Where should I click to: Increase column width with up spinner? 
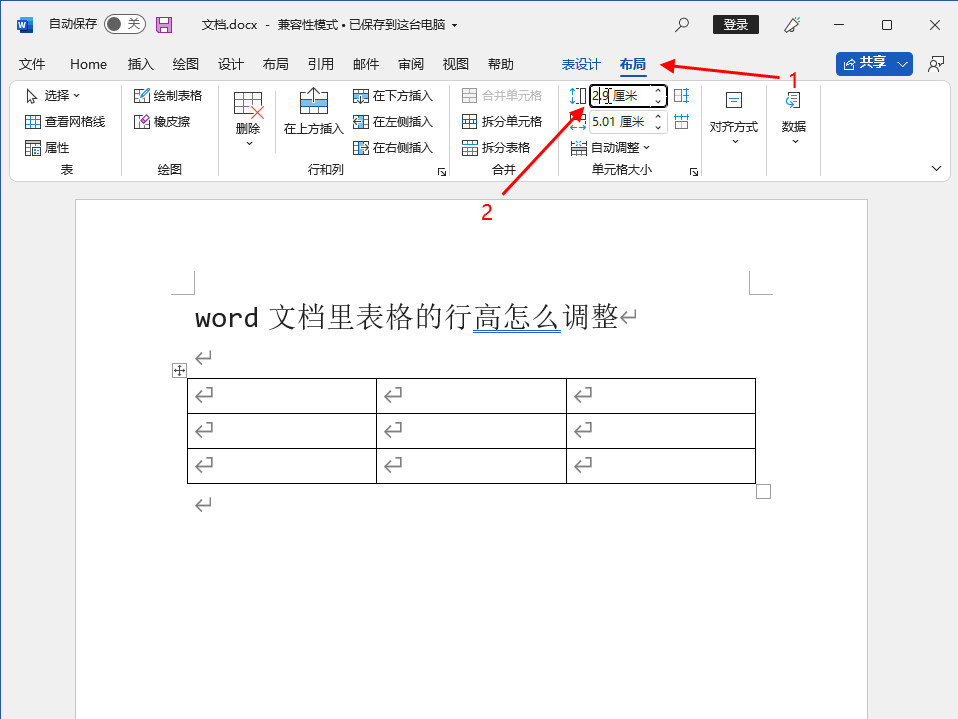tap(658, 117)
